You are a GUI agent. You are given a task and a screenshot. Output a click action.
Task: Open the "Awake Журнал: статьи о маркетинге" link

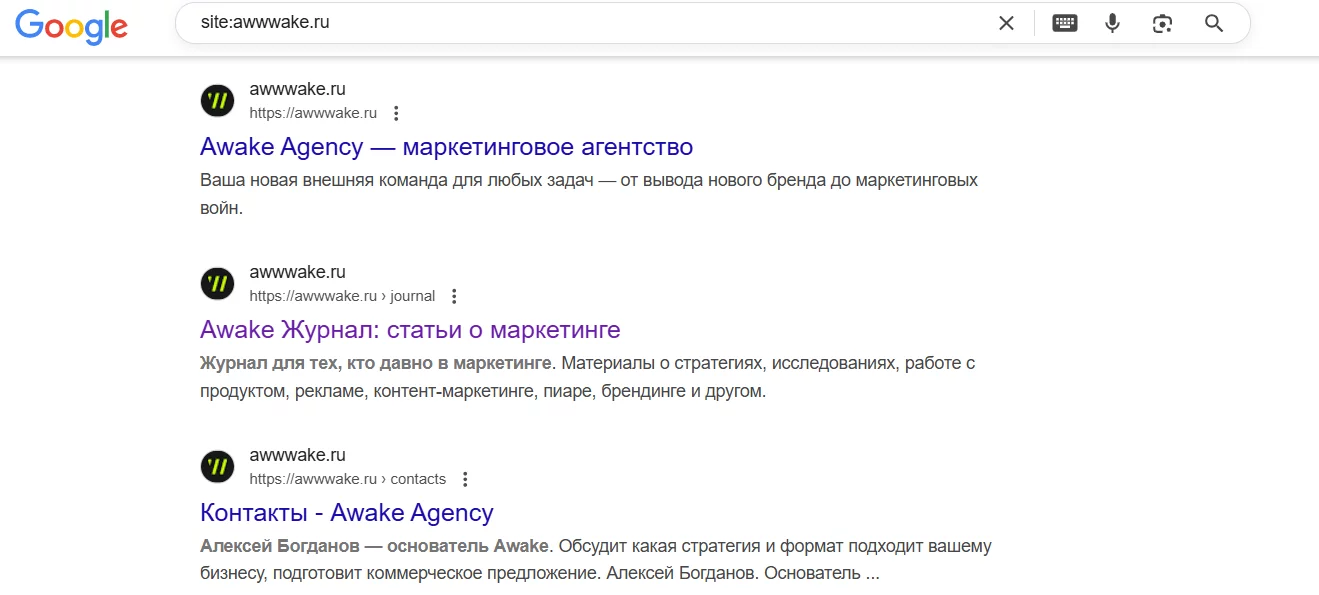pyautogui.click(x=410, y=330)
